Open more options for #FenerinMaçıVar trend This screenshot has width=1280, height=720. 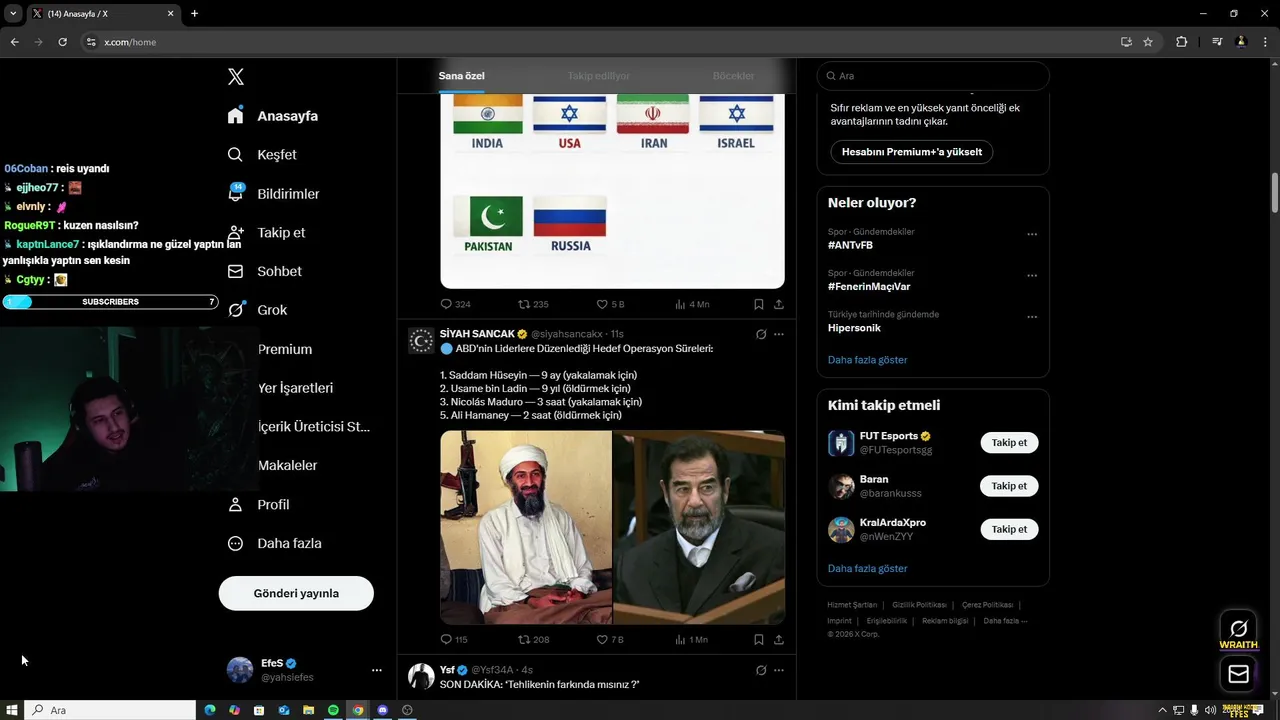1032,276
